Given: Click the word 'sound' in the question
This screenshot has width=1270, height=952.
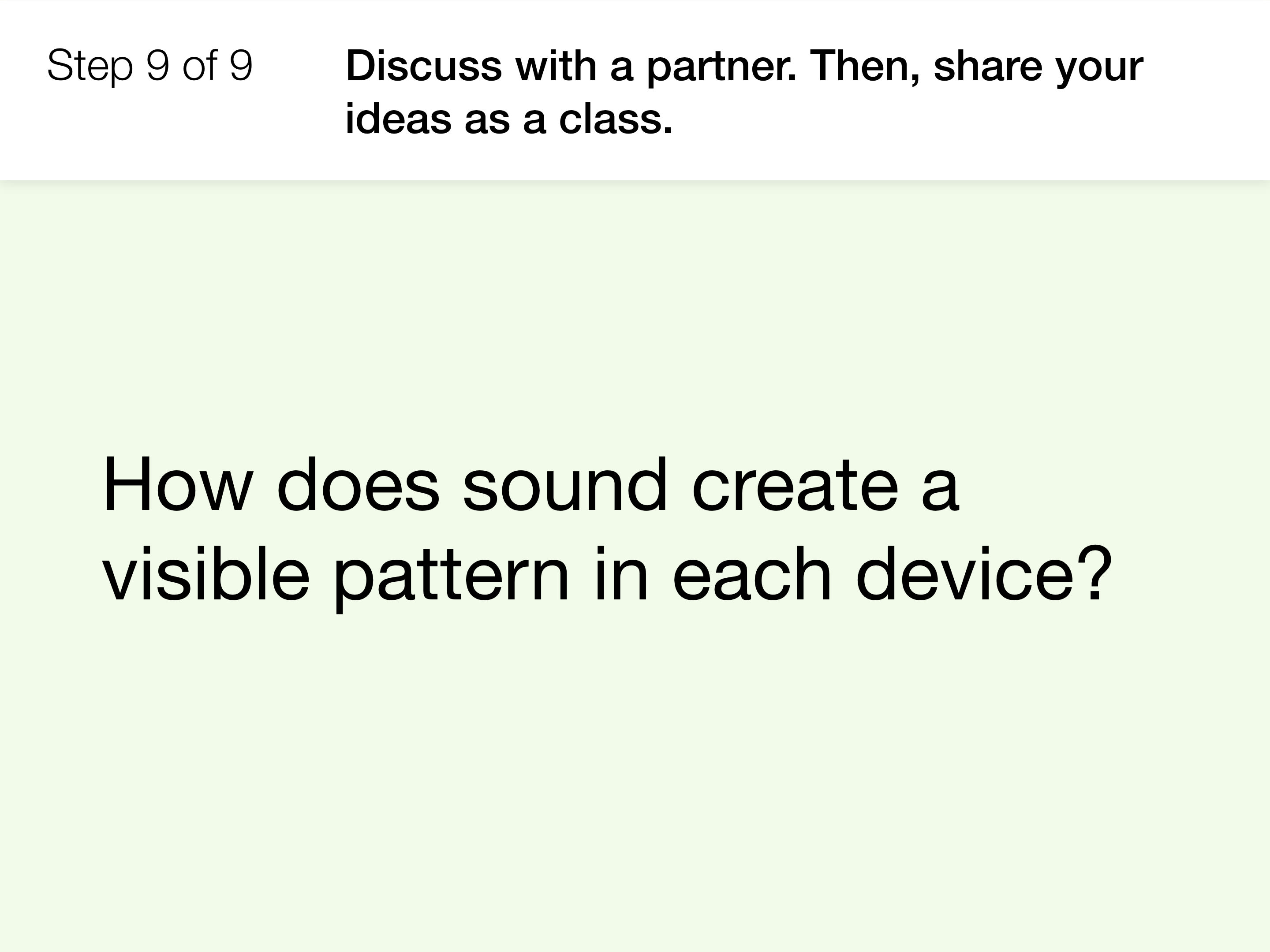Looking at the screenshot, I should tap(565, 485).
